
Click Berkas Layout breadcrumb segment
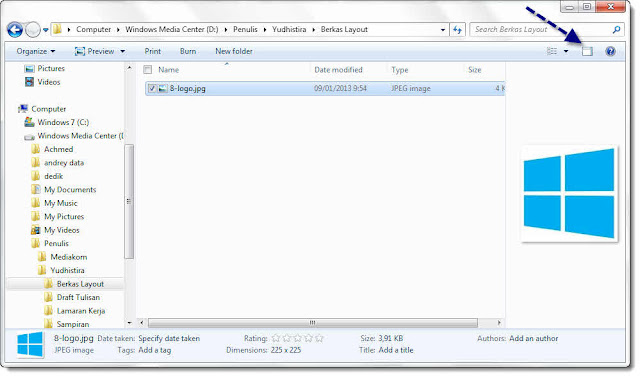344,29
